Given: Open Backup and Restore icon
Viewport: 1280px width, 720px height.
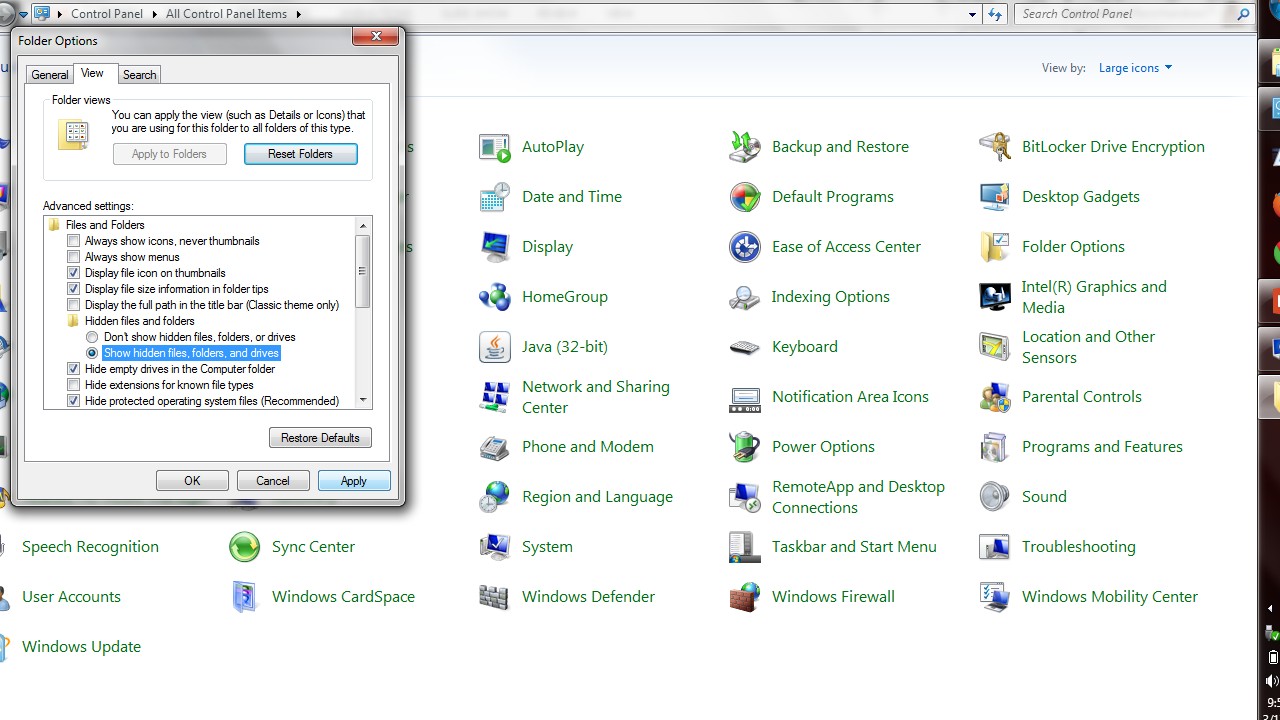Looking at the screenshot, I should 745,147.
